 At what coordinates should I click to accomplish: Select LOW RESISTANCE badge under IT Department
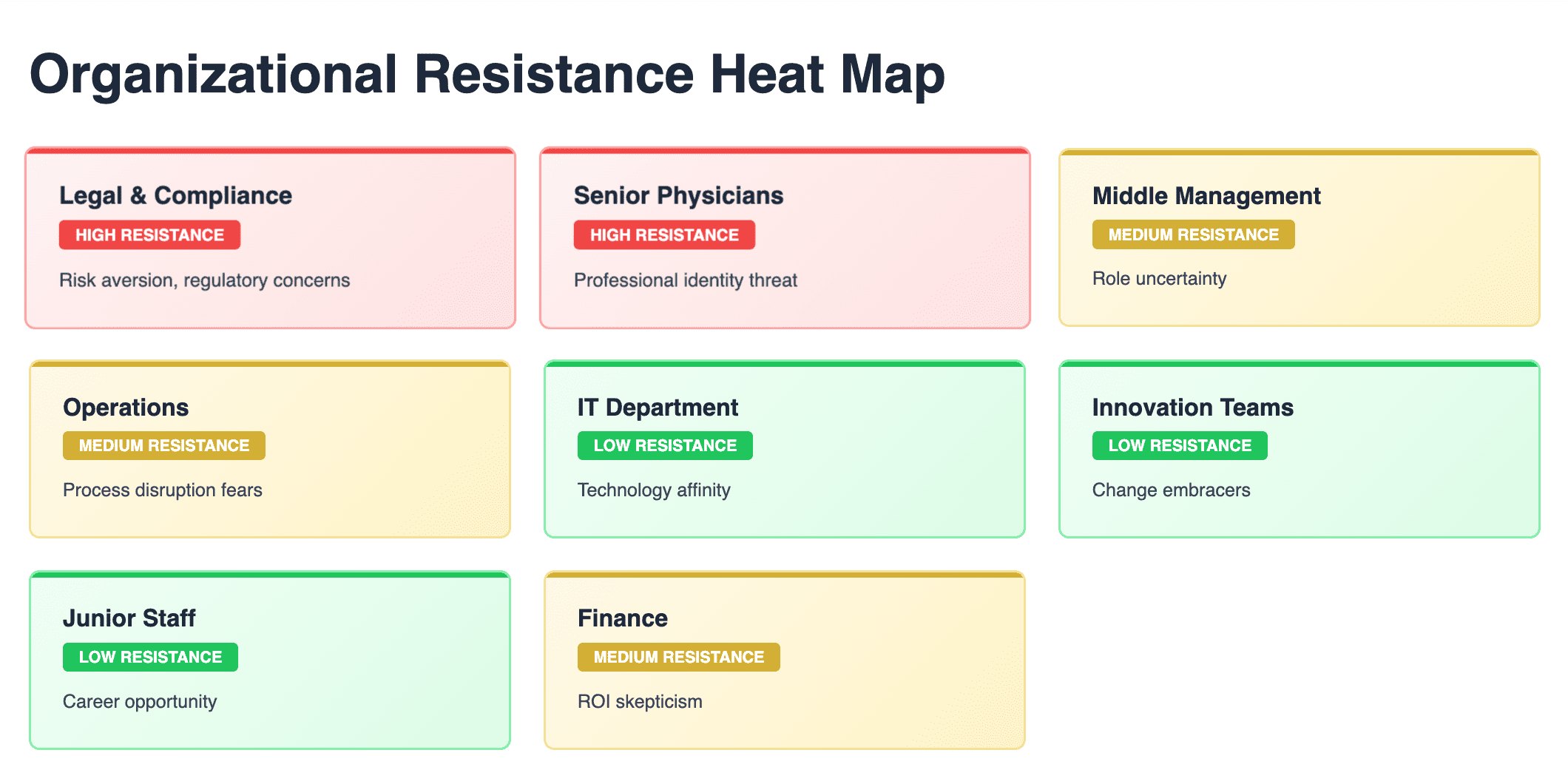tap(665, 445)
